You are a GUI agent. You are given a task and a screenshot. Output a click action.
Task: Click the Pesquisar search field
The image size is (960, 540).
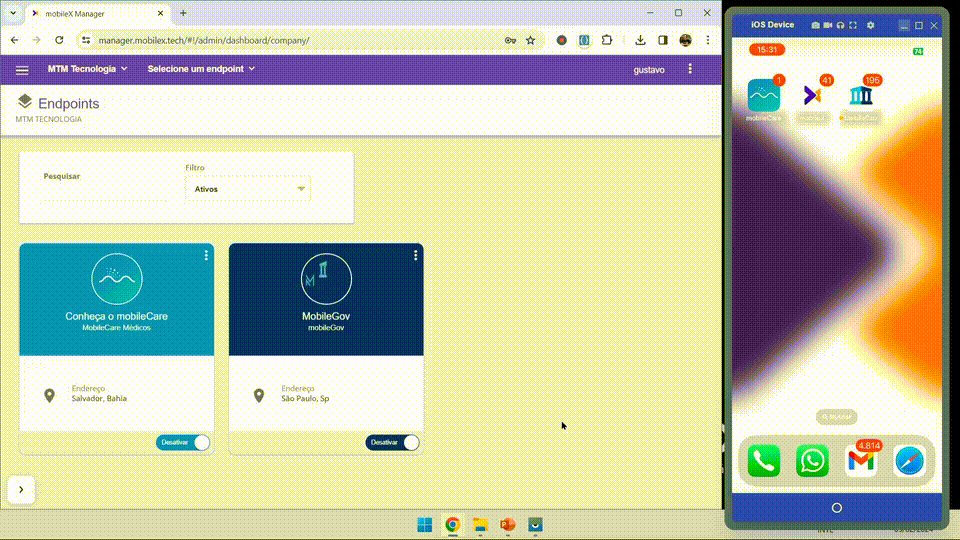pyautogui.click(x=105, y=192)
